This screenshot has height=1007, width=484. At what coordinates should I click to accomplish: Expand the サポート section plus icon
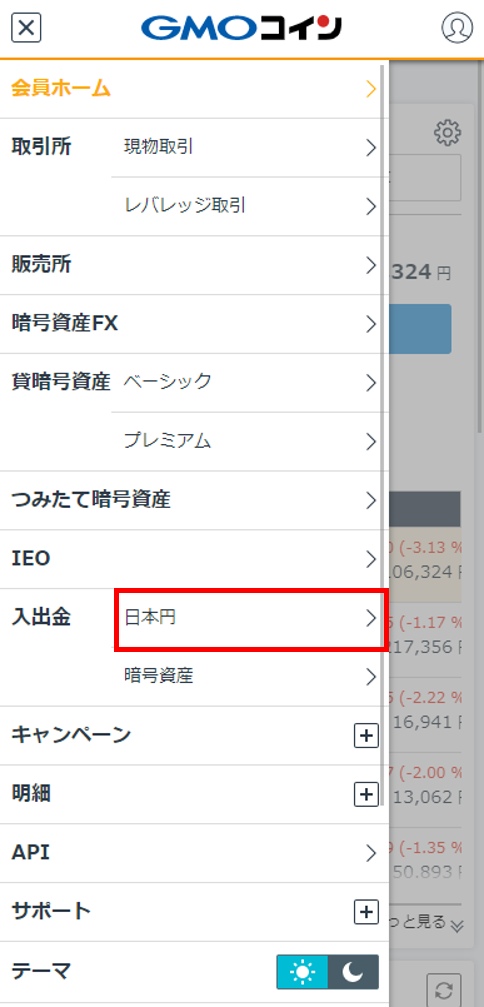click(366, 912)
